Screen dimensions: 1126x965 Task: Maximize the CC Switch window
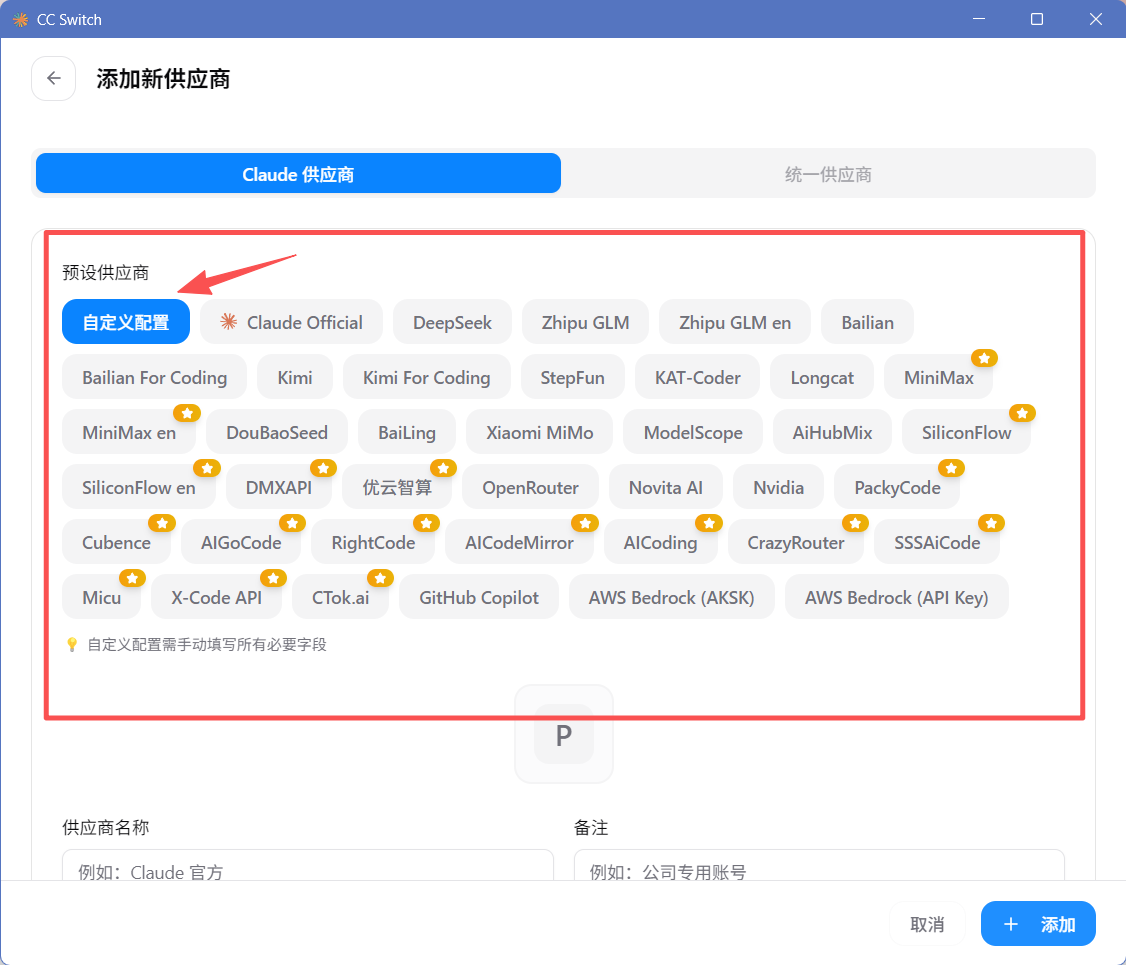1037,19
